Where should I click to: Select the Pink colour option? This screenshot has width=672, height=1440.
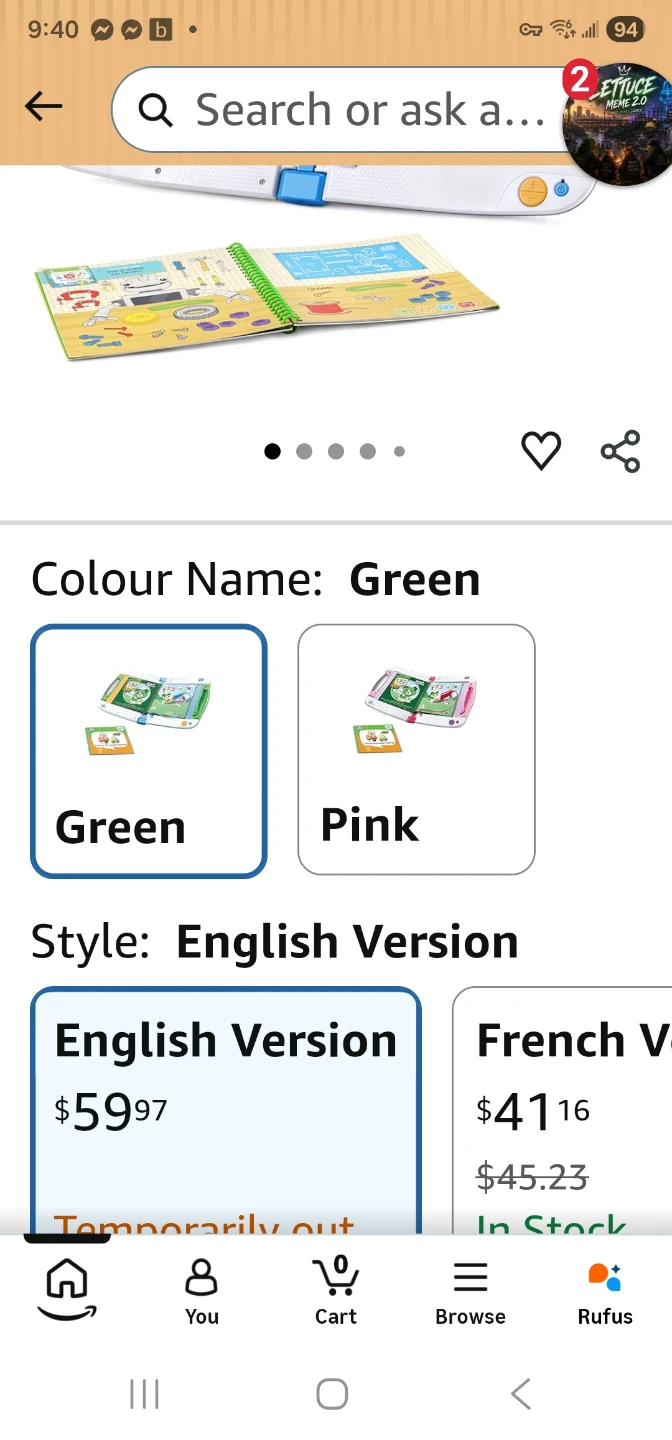pos(416,749)
